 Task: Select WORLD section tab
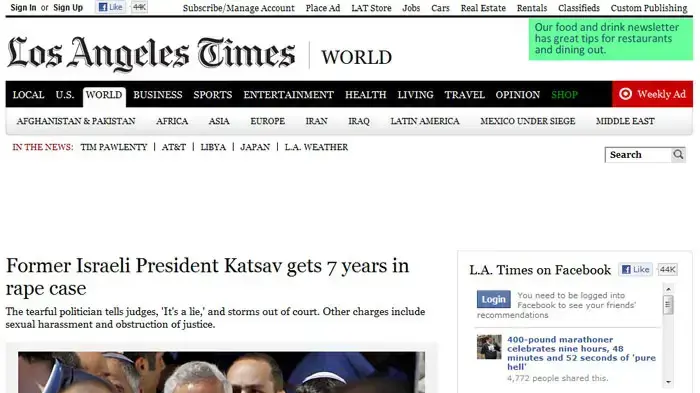point(104,95)
